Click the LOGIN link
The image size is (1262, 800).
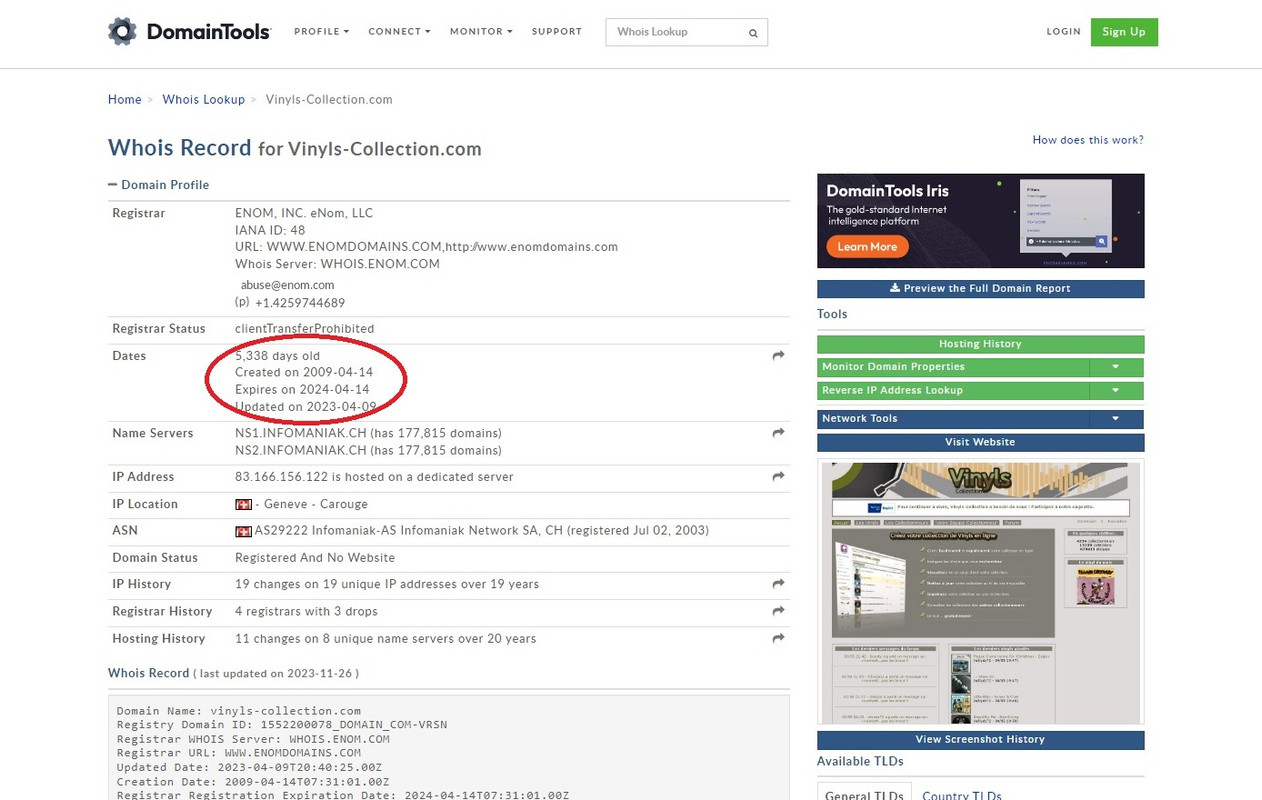pos(1064,32)
